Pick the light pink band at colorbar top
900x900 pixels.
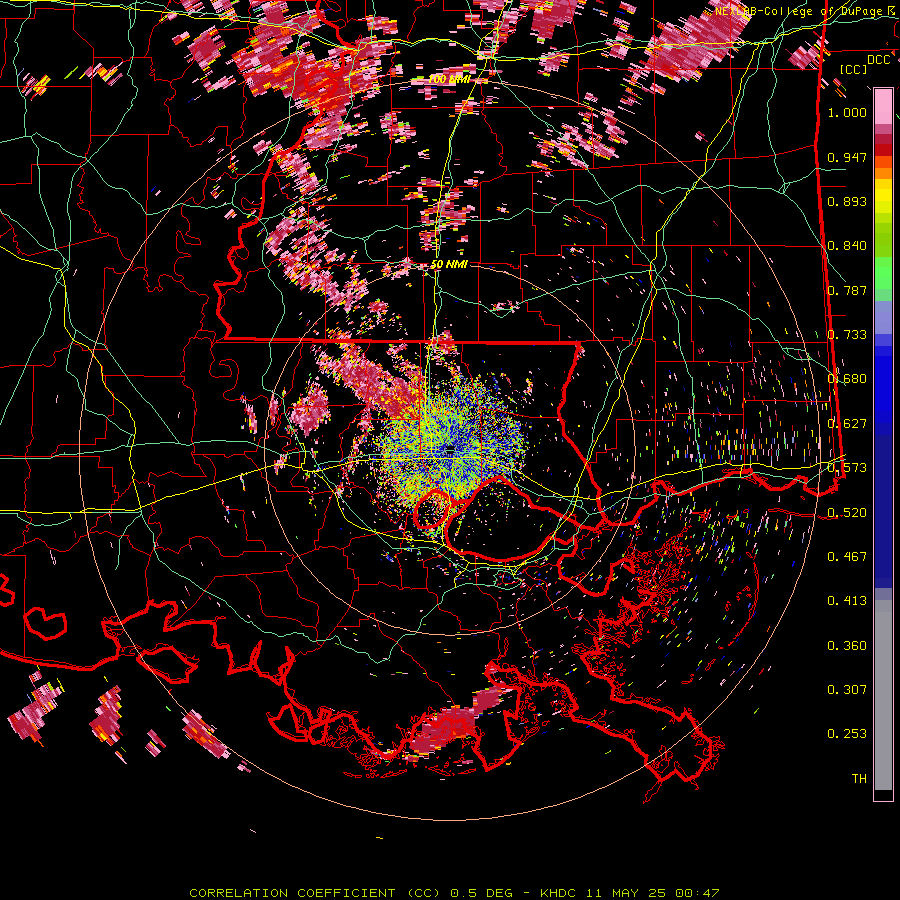point(883,106)
